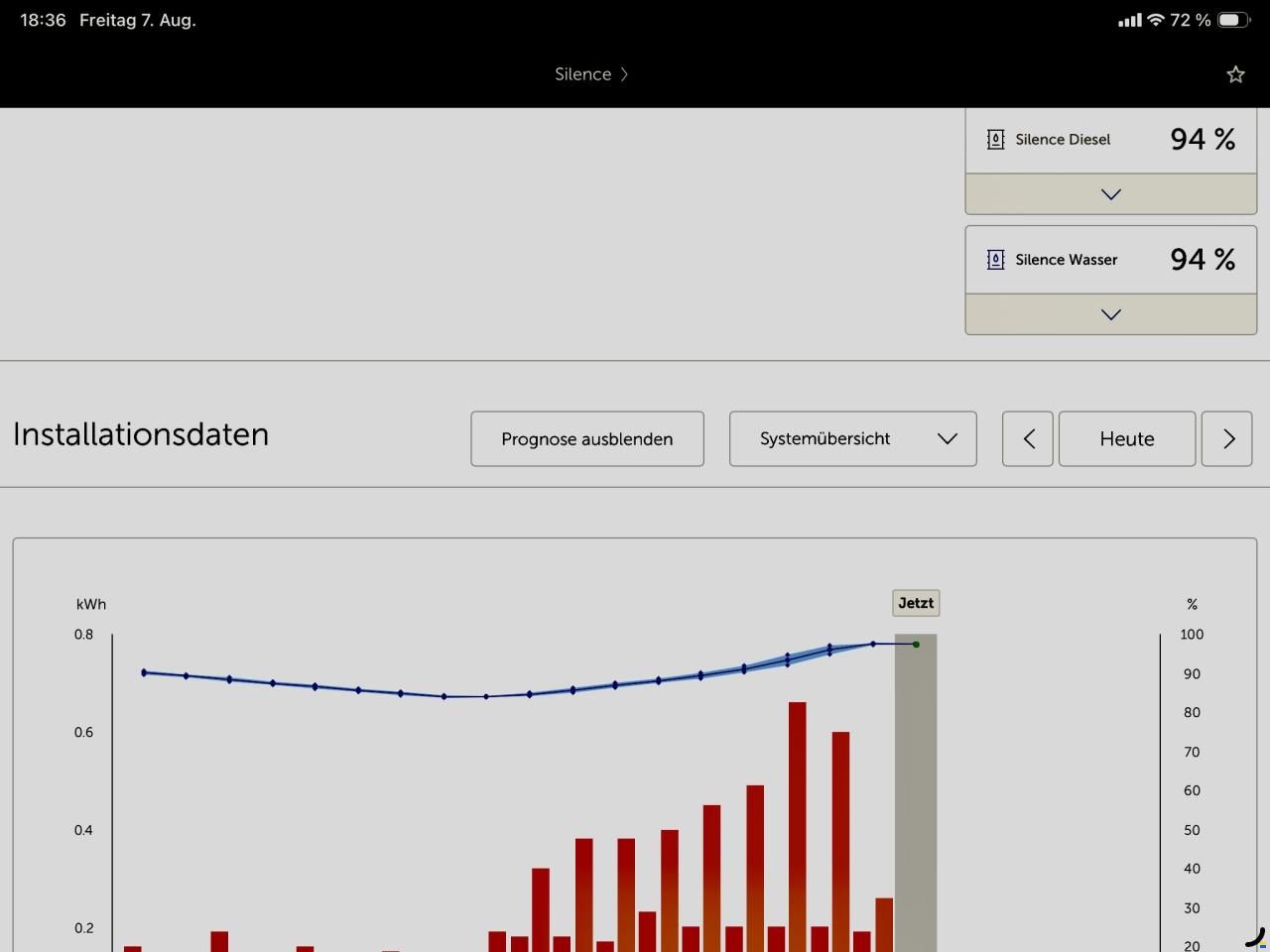Click the favorite star icon
This screenshot has height=952, width=1270.
click(1235, 74)
